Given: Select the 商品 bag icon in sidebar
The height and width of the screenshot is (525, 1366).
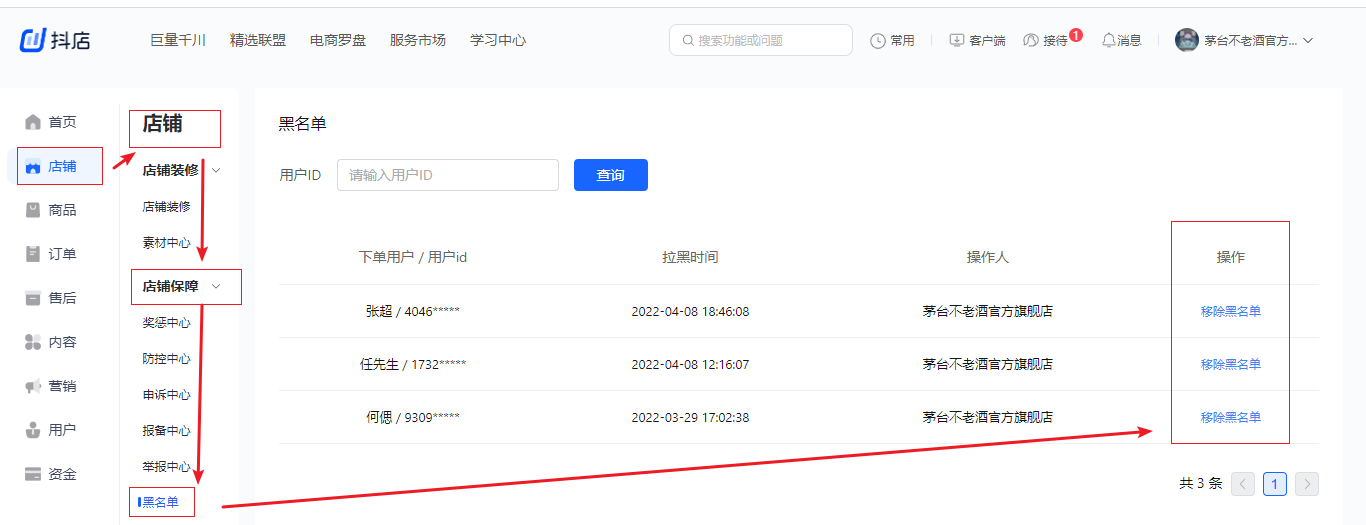Looking at the screenshot, I should 33,210.
